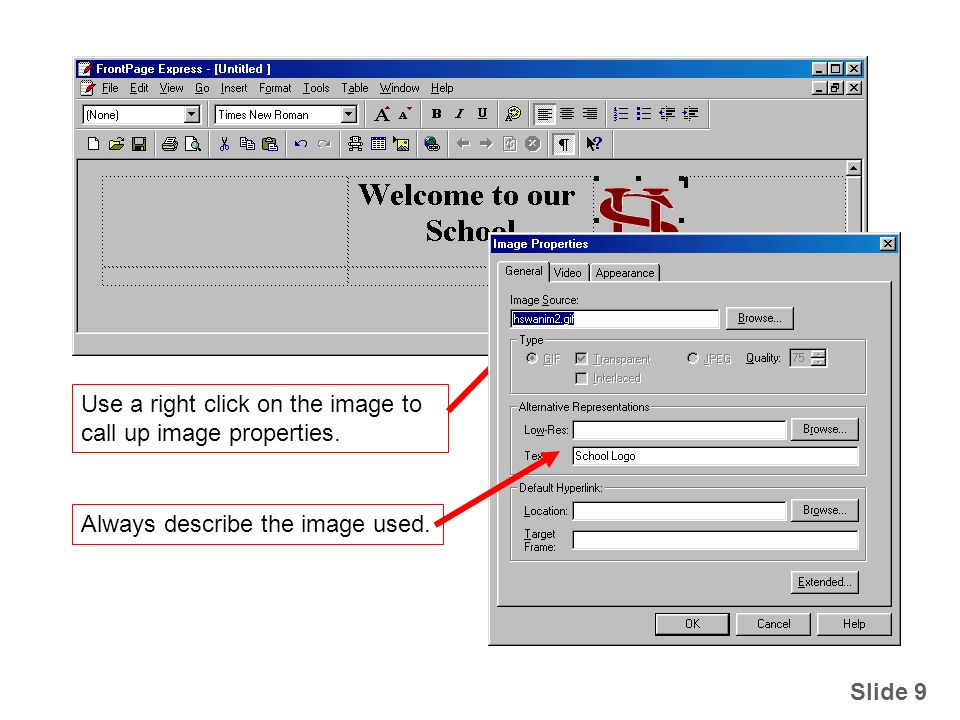The width and height of the screenshot is (960, 720).
Task: Open the Table menu
Action: click(354, 88)
